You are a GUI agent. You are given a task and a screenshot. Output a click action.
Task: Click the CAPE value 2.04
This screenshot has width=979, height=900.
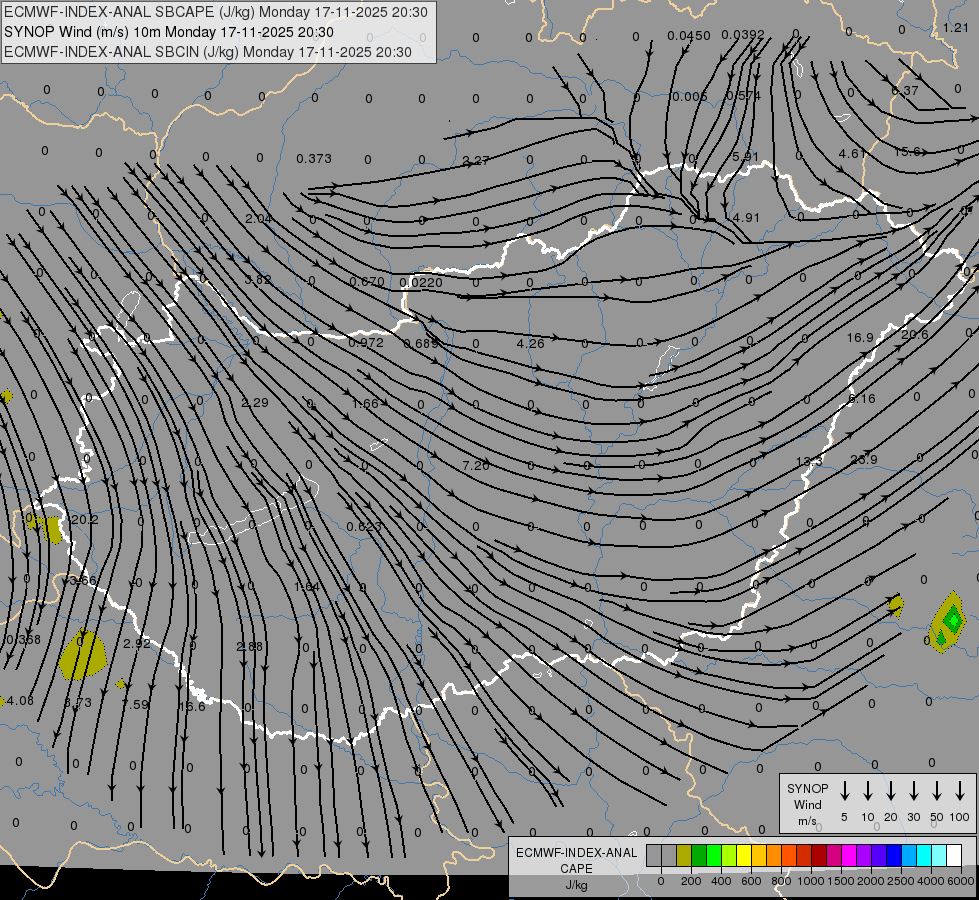[258, 219]
